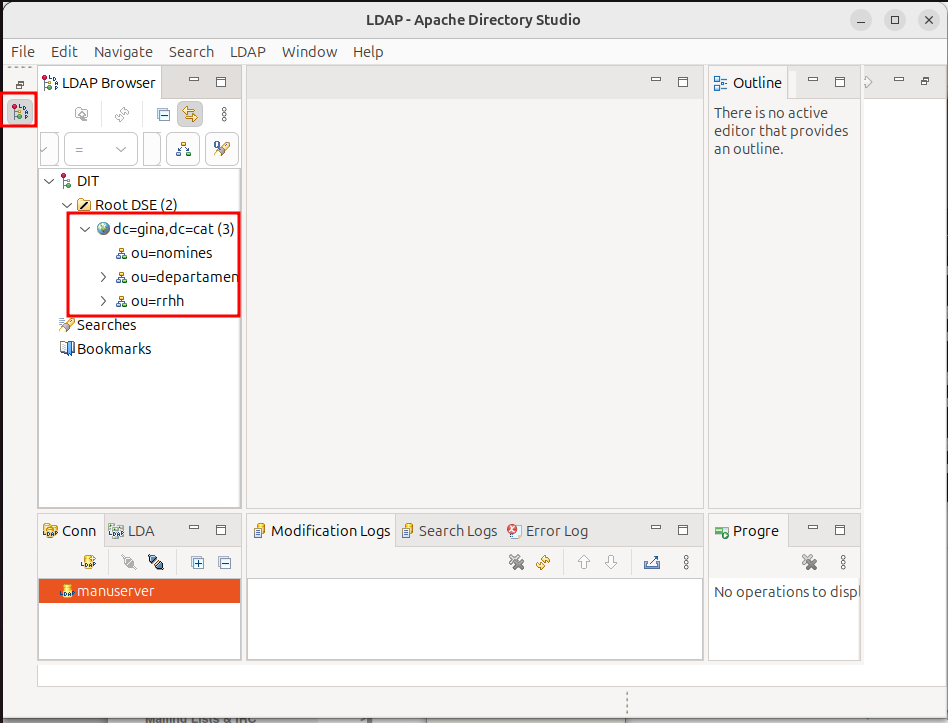Refresh the Modification Logs view
The height and width of the screenshot is (723, 948).
click(543, 563)
